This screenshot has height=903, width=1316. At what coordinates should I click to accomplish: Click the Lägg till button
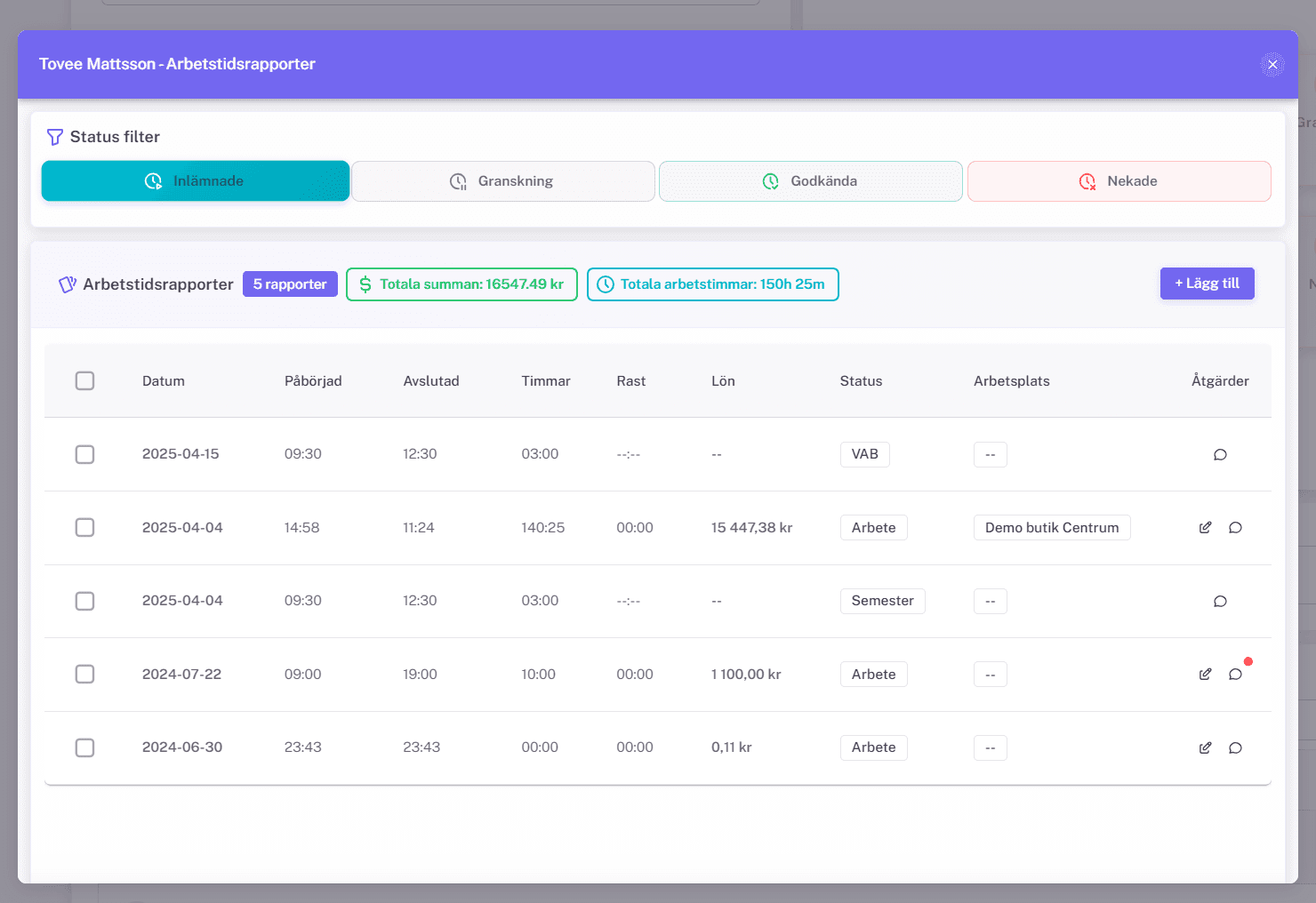click(x=1207, y=284)
